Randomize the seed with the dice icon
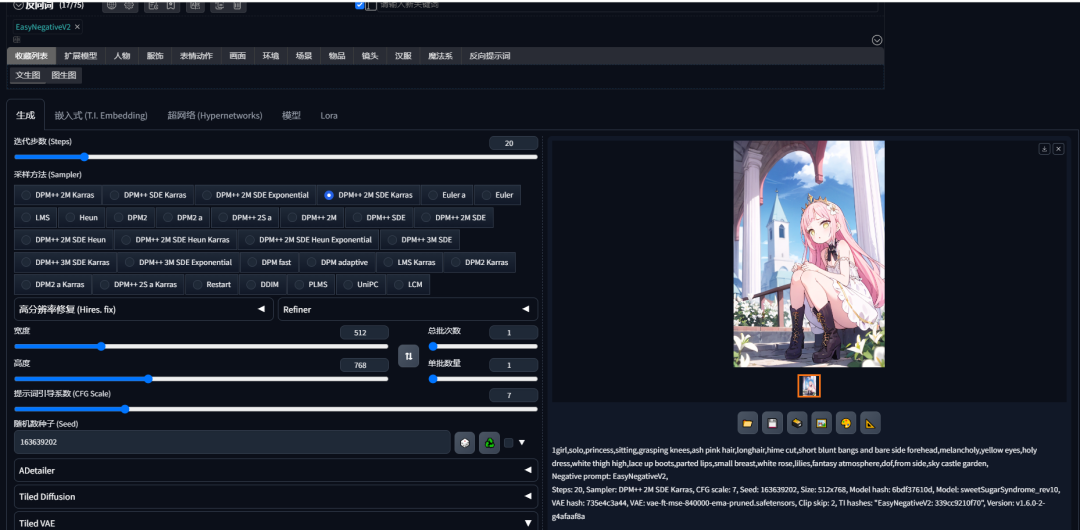 [x=465, y=442]
